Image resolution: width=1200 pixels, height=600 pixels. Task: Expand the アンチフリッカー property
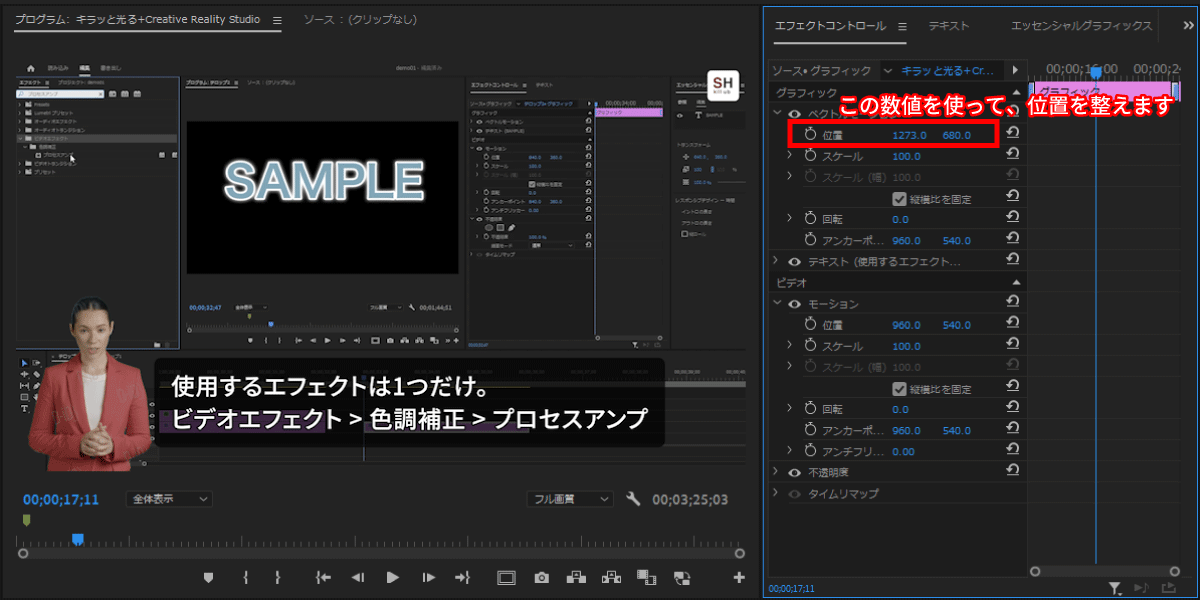pyautogui.click(x=789, y=451)
